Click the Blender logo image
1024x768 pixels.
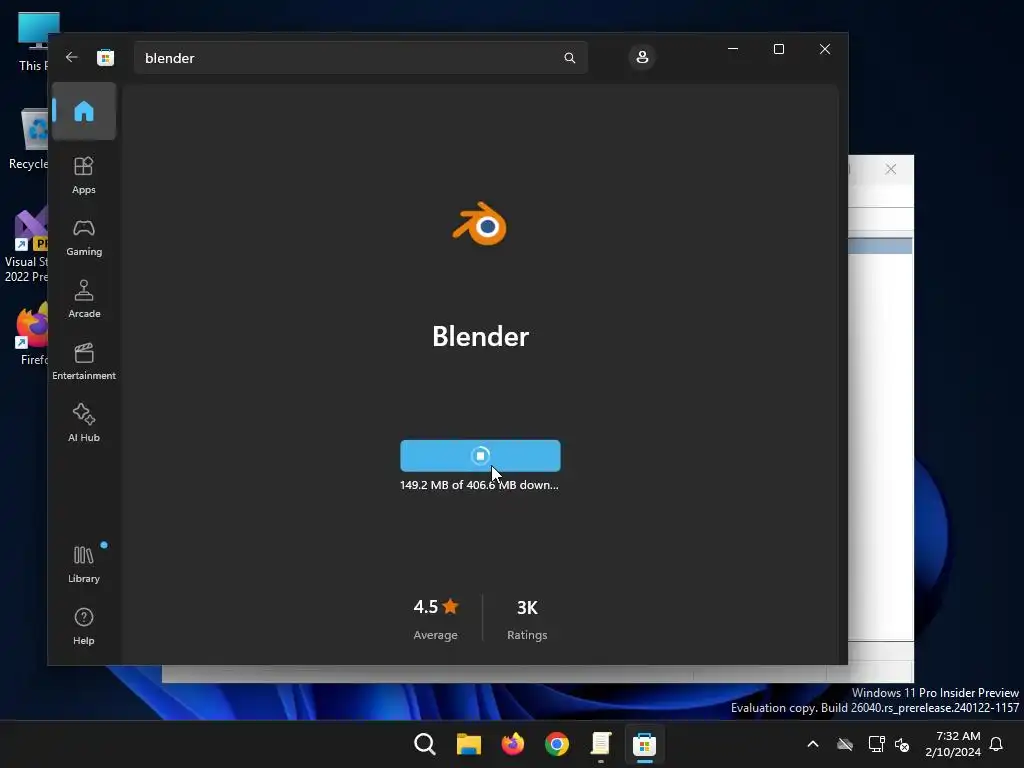pyautogui.click(x=480, y=224)
